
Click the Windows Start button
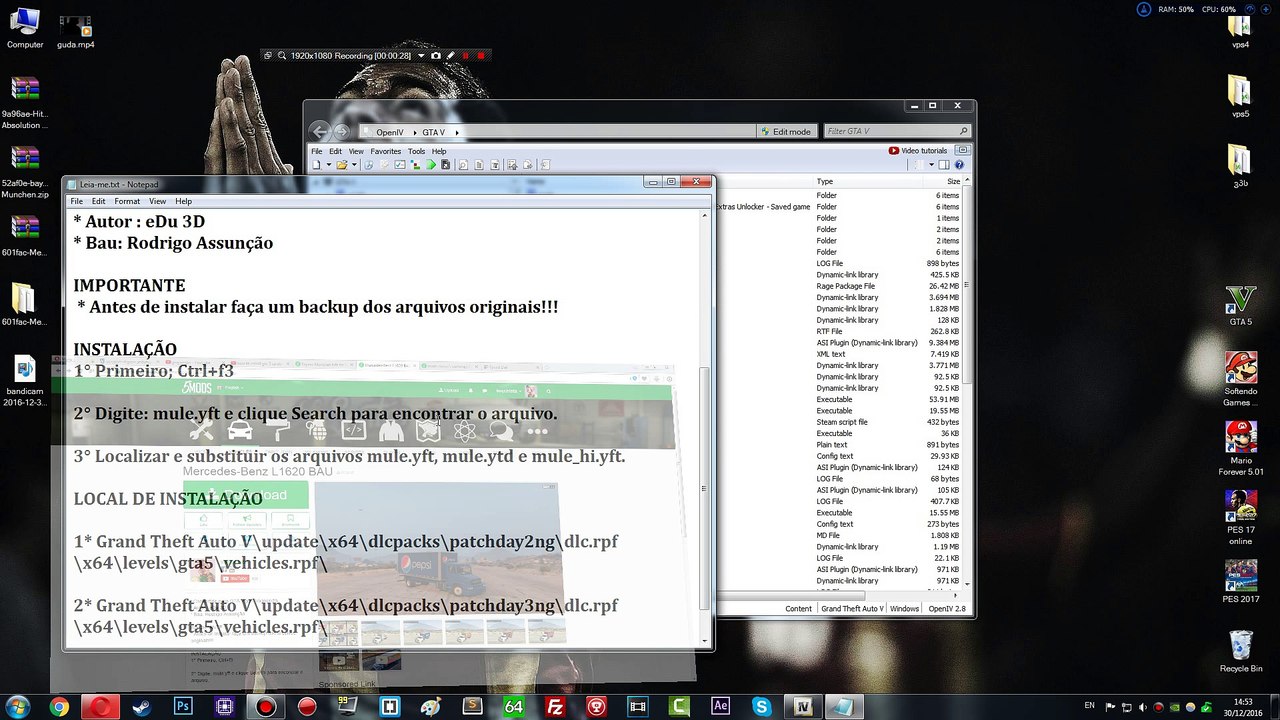pos(17,706)
